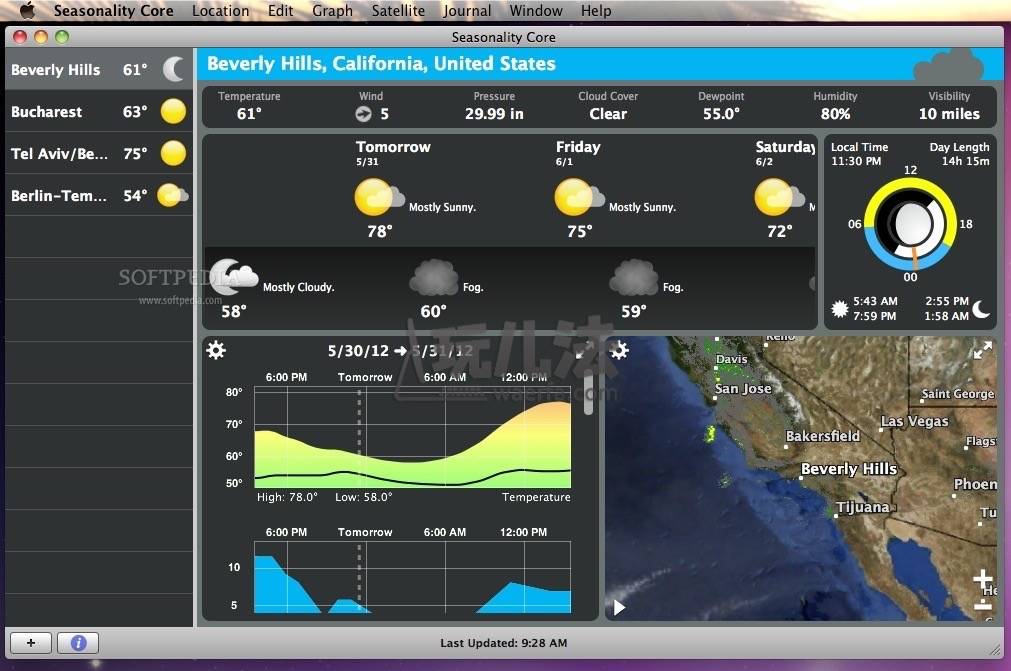Open the Edit menu
Image resolution: width=1011 pixels, height=671 pixels.
(x=280, y=11)
